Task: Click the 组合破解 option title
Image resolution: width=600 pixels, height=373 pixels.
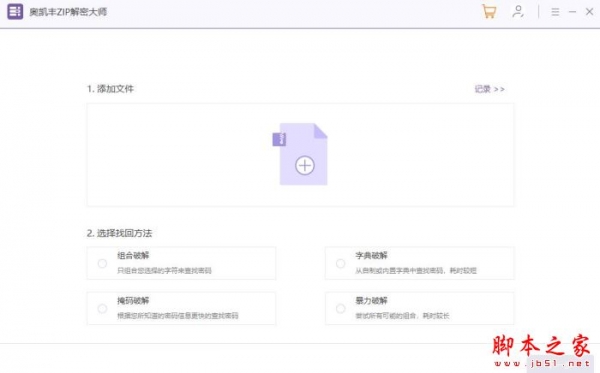Action: (133, 256)
